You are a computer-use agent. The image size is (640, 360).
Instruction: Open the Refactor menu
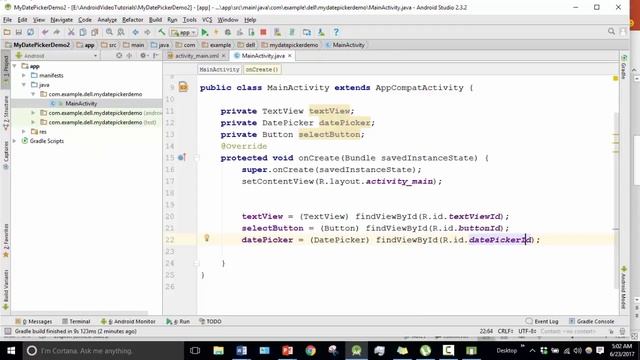(133, 20)
